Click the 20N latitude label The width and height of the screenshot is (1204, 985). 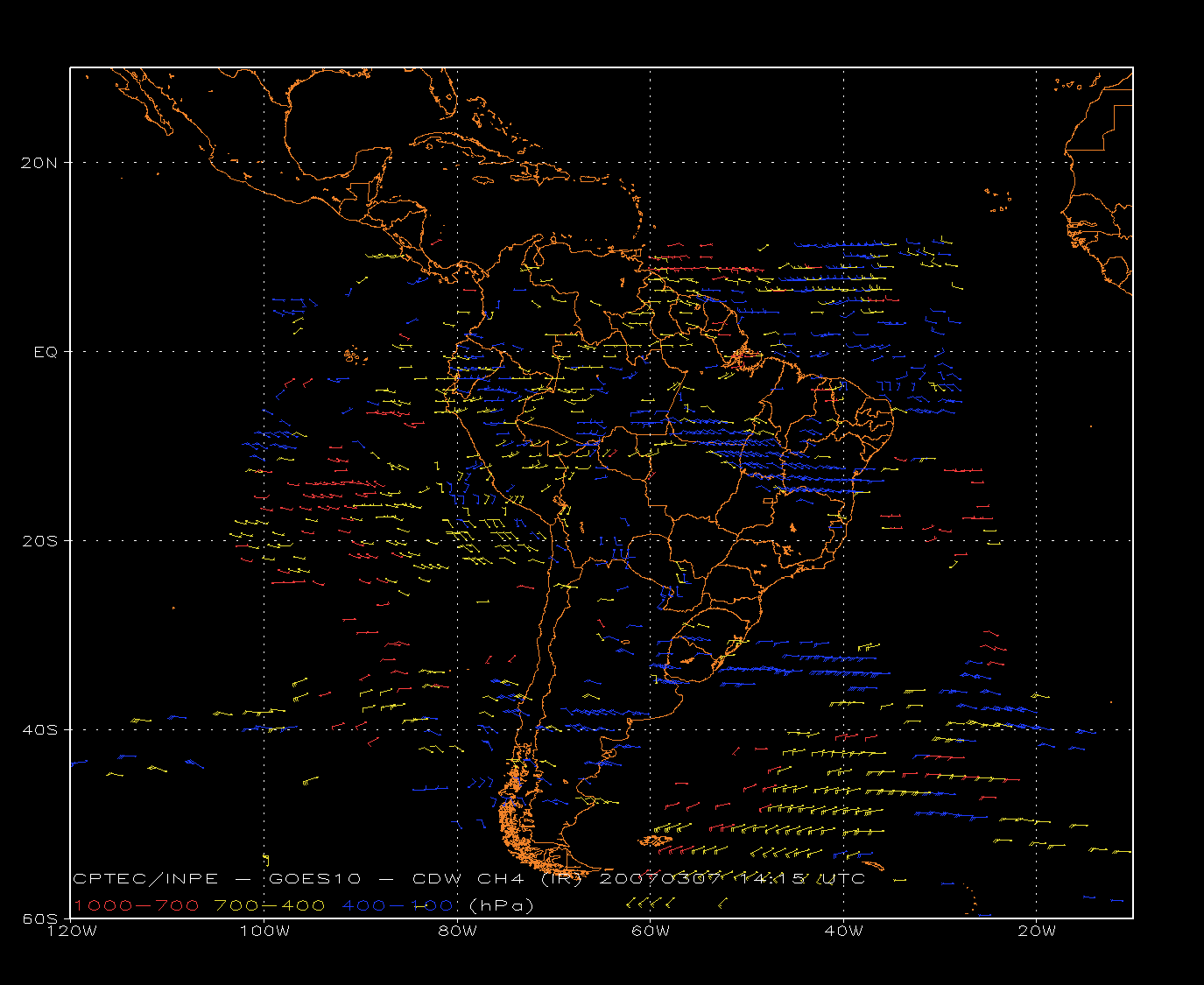click(39, 163)
